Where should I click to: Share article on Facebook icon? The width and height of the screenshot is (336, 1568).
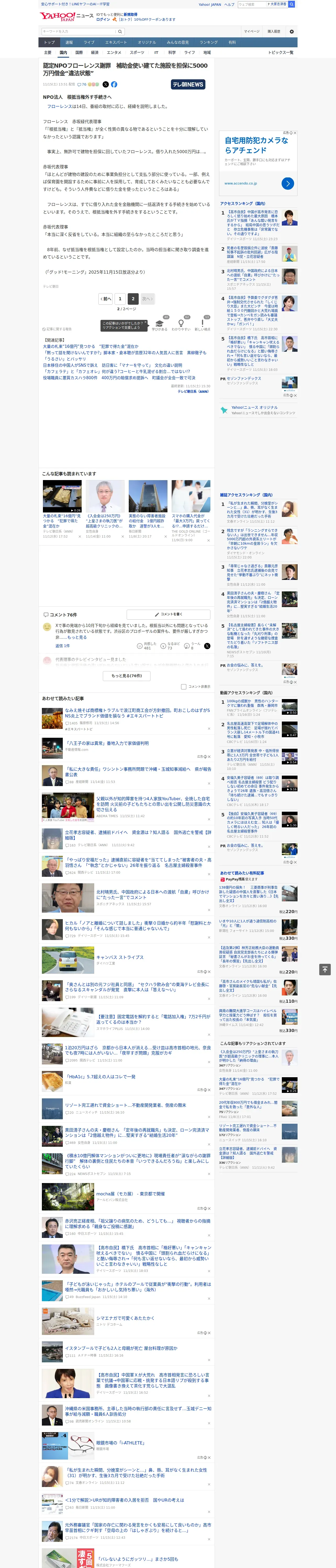coord(114,85)
